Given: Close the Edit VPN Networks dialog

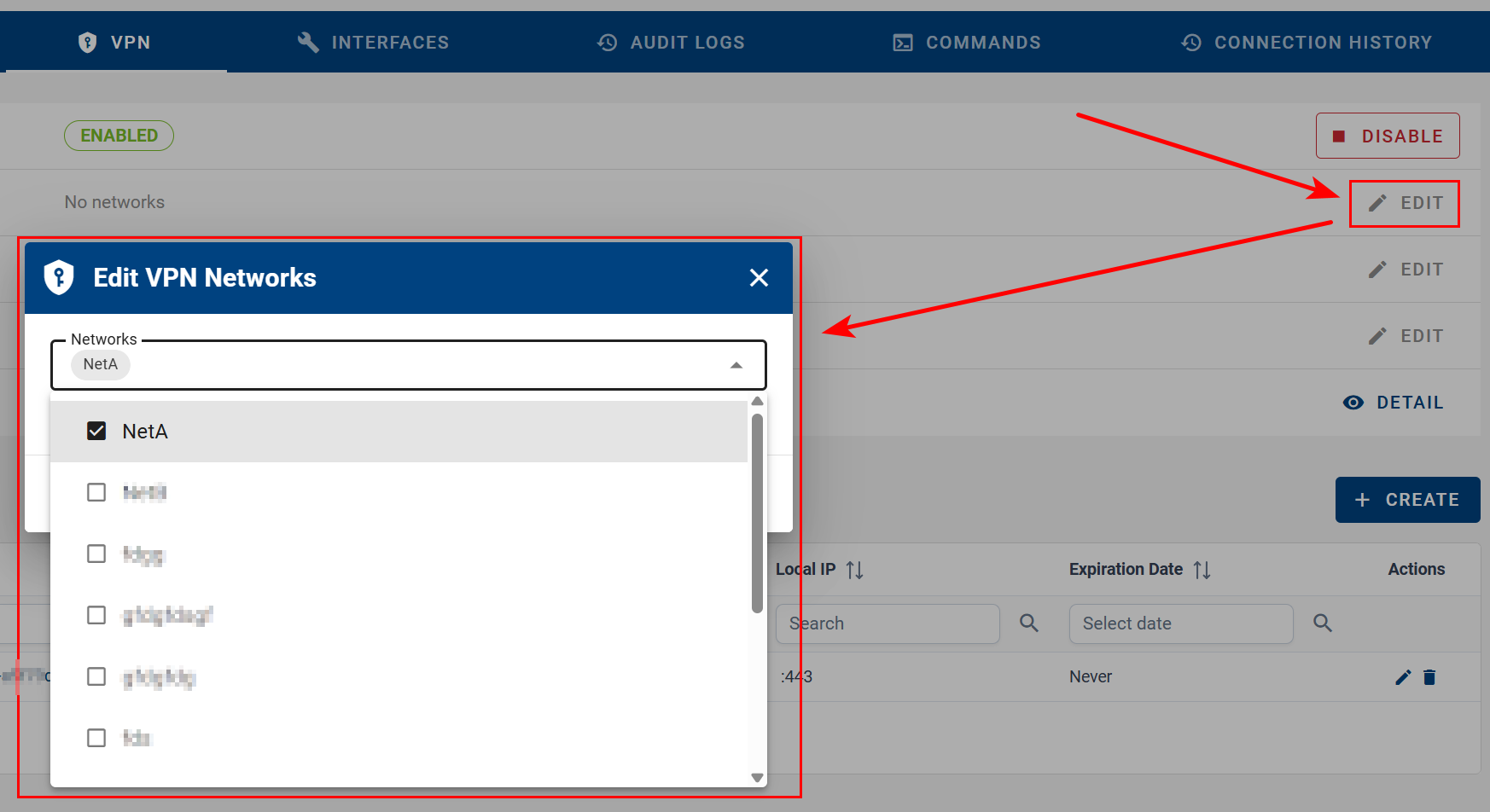Looking at the screenshot, I should point(759,278).
